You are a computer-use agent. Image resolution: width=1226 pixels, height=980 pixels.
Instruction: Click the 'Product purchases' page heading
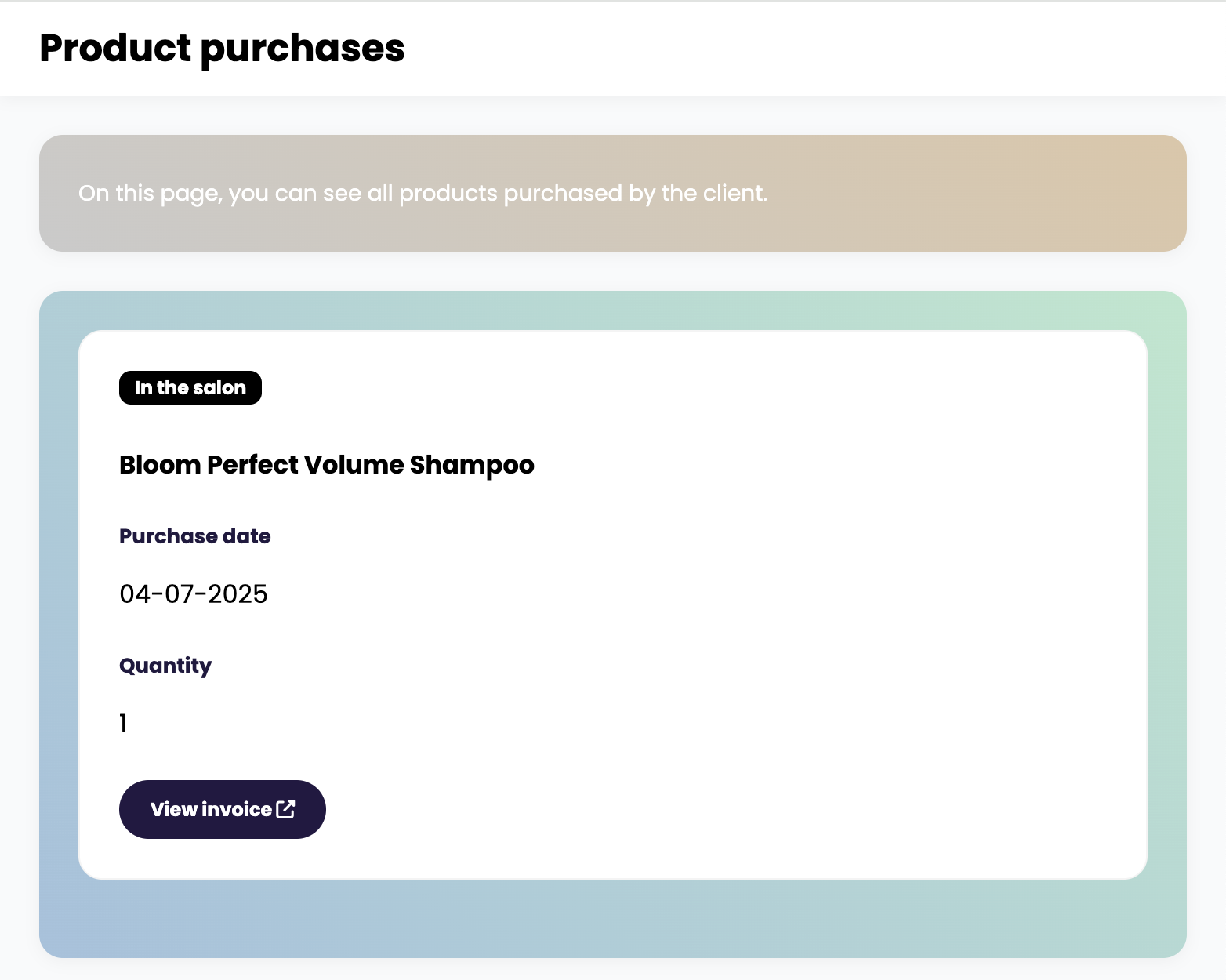click(x=222, y=49)
